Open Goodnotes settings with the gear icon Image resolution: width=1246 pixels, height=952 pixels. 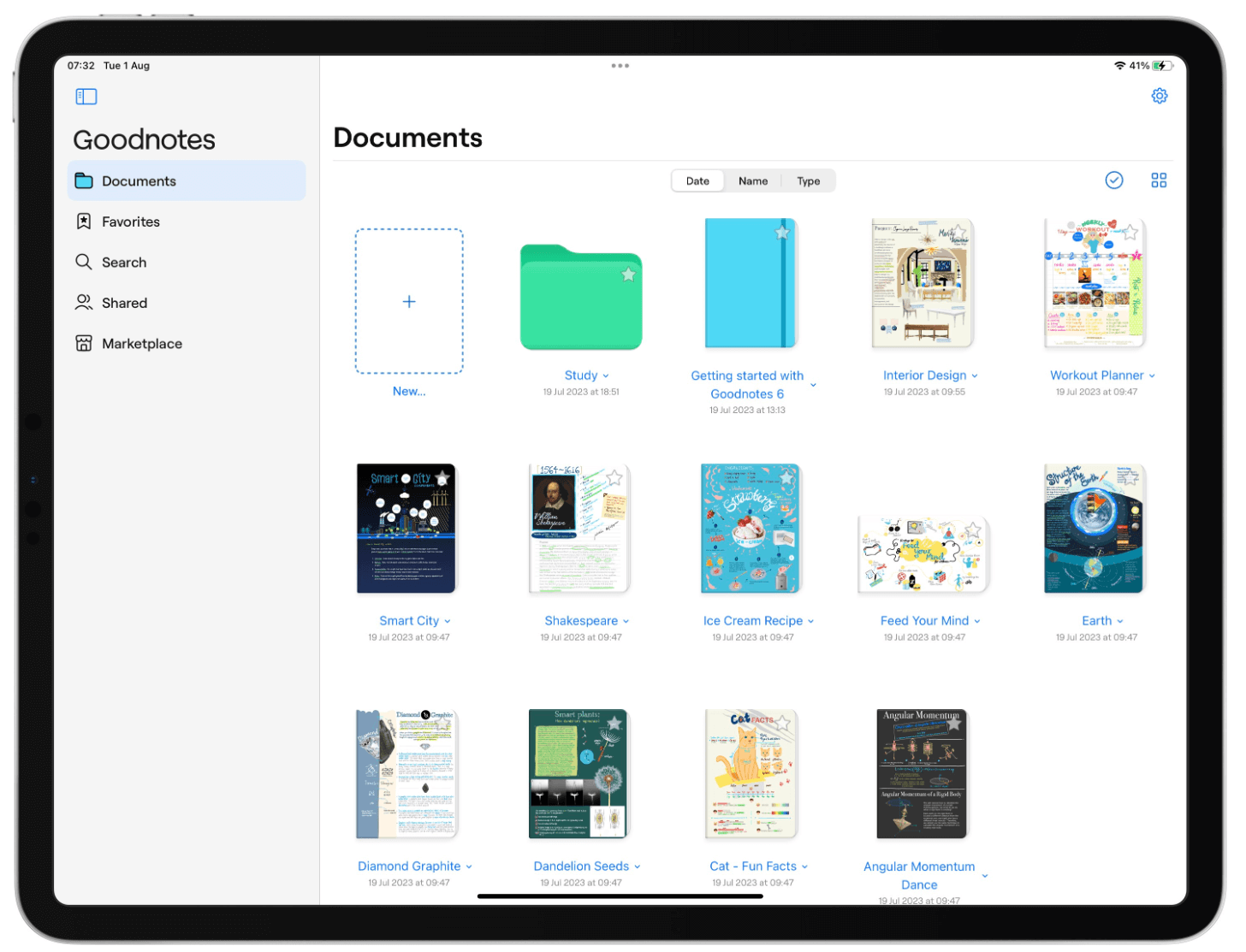pyautogui.click(x=1160, y=96)
